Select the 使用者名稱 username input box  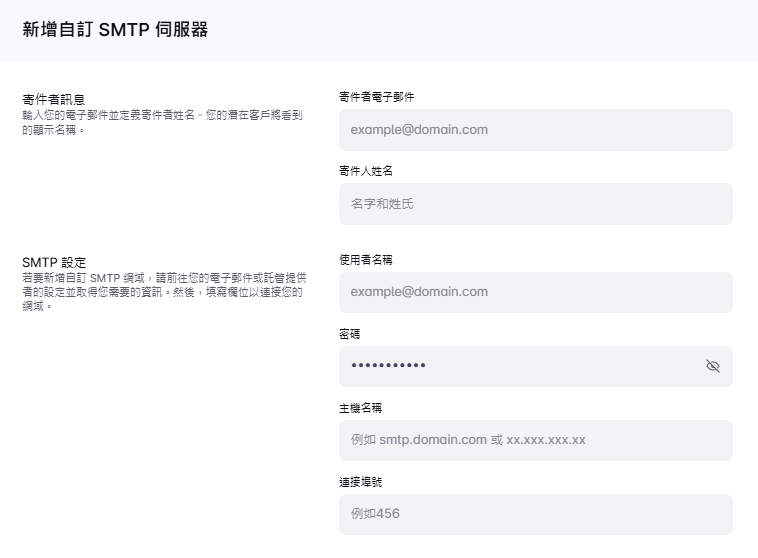pos(535,292)
